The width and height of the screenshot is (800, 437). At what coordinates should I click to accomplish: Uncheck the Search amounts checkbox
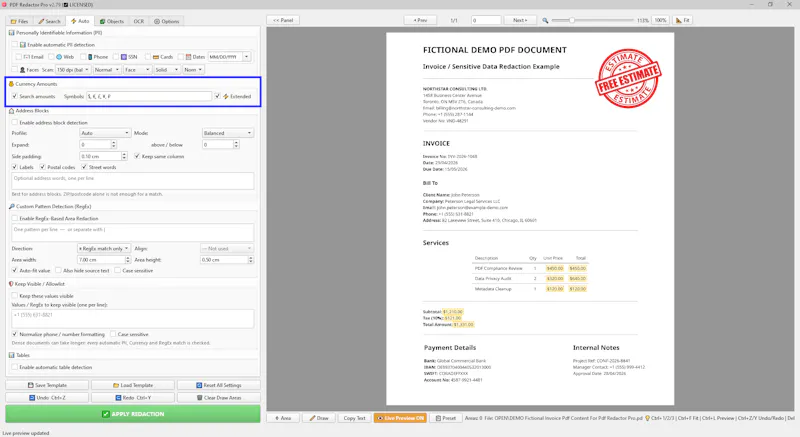coord(15,96)
